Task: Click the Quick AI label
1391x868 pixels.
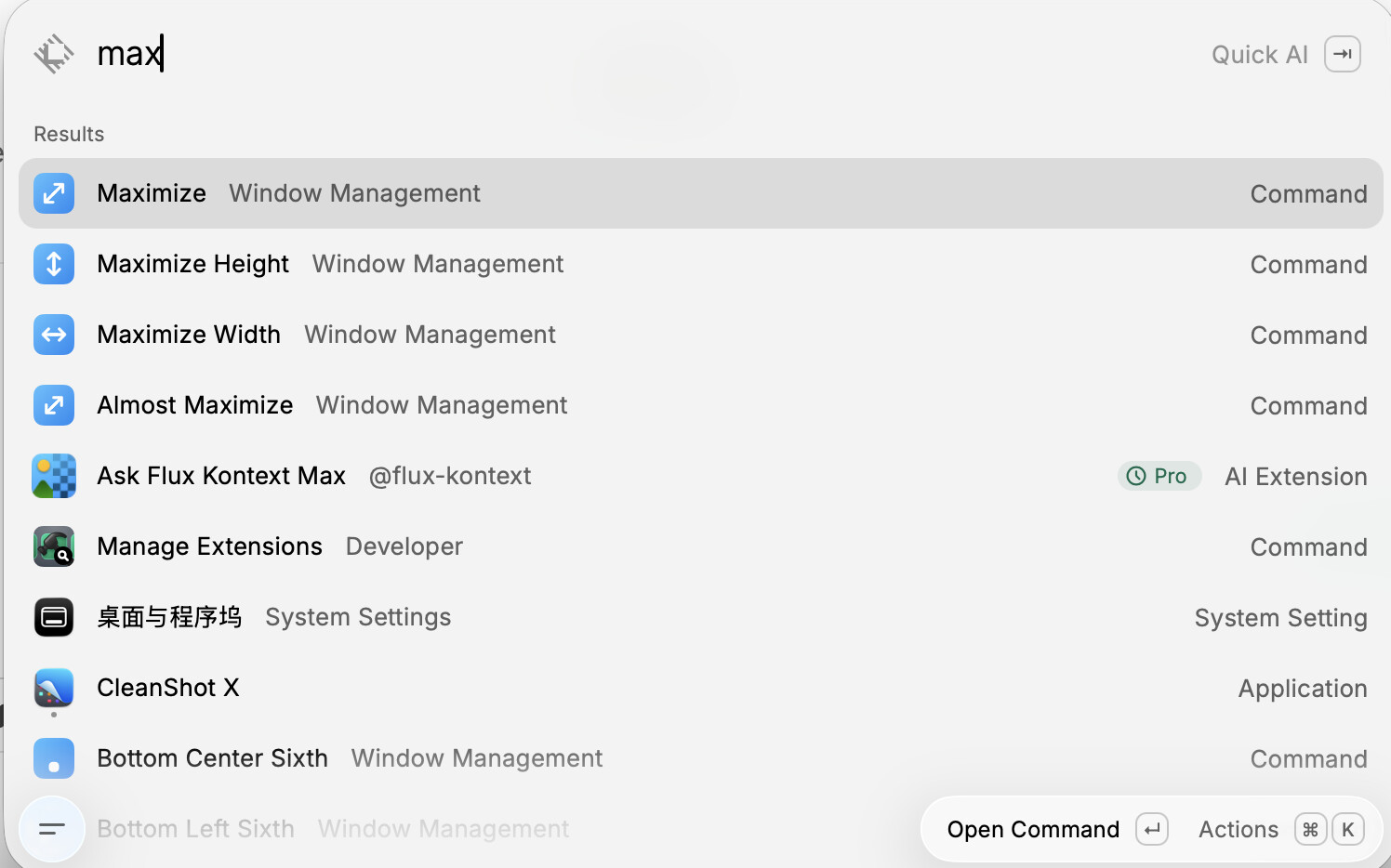Action: click(x=1260, y=55)
